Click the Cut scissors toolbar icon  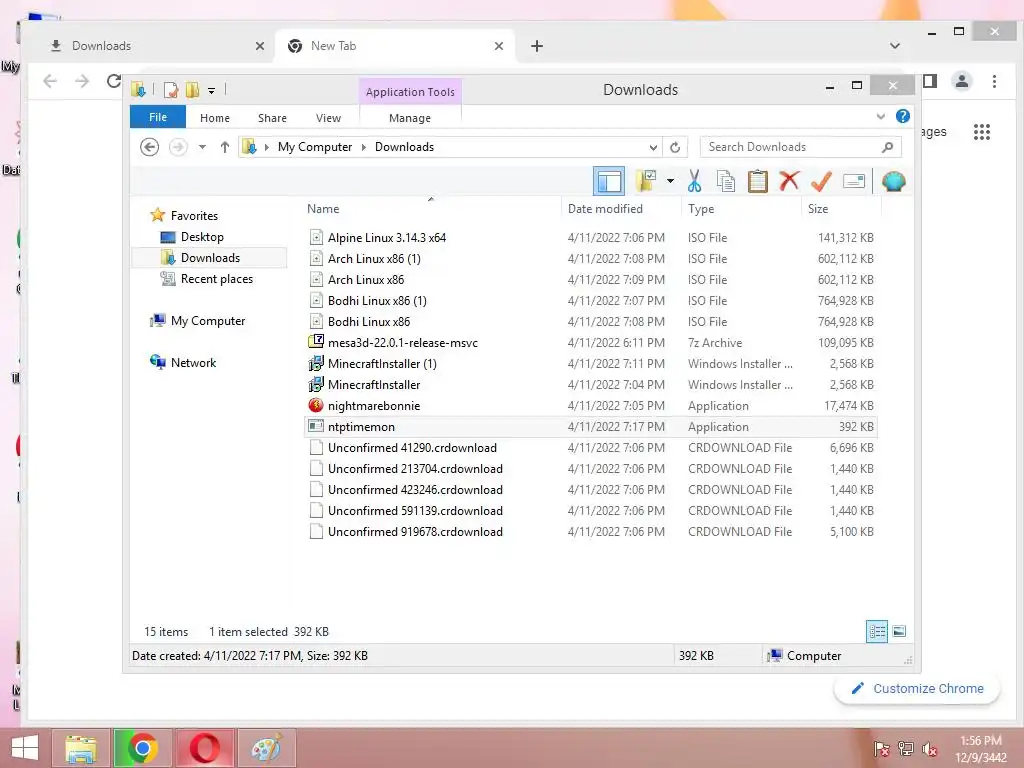pos(694,181)
